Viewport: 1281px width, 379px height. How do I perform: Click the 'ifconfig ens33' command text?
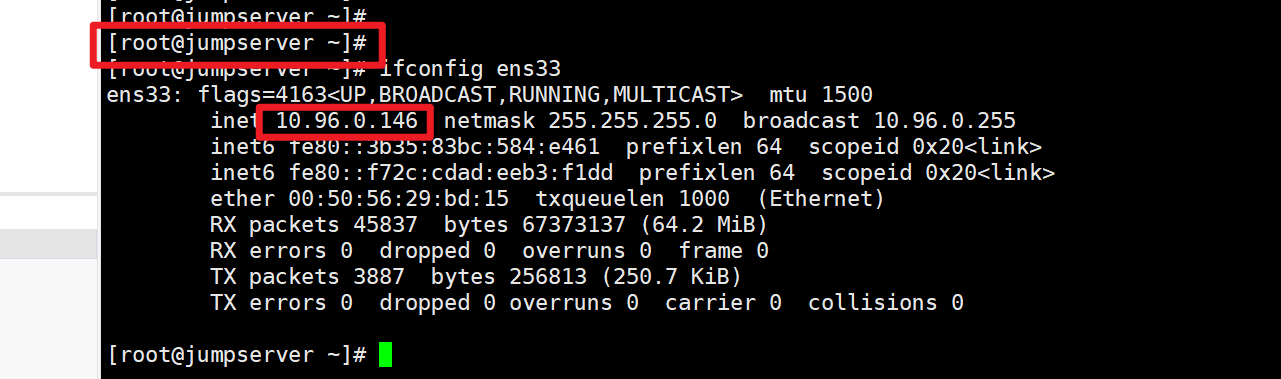(x=470, y=70)
